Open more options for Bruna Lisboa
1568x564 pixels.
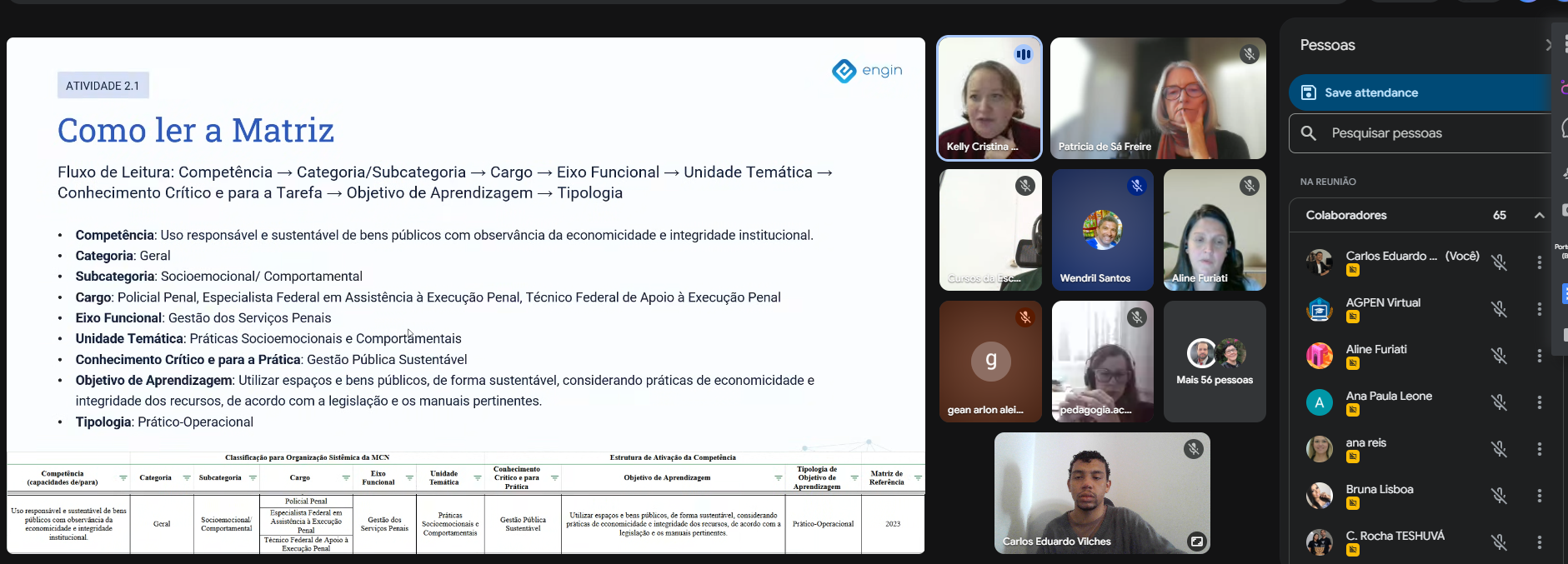click(1539, 496)
